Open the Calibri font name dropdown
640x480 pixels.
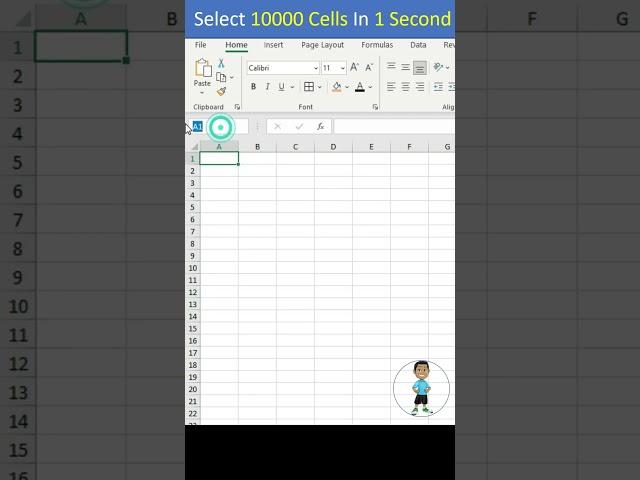coord(315,68)
